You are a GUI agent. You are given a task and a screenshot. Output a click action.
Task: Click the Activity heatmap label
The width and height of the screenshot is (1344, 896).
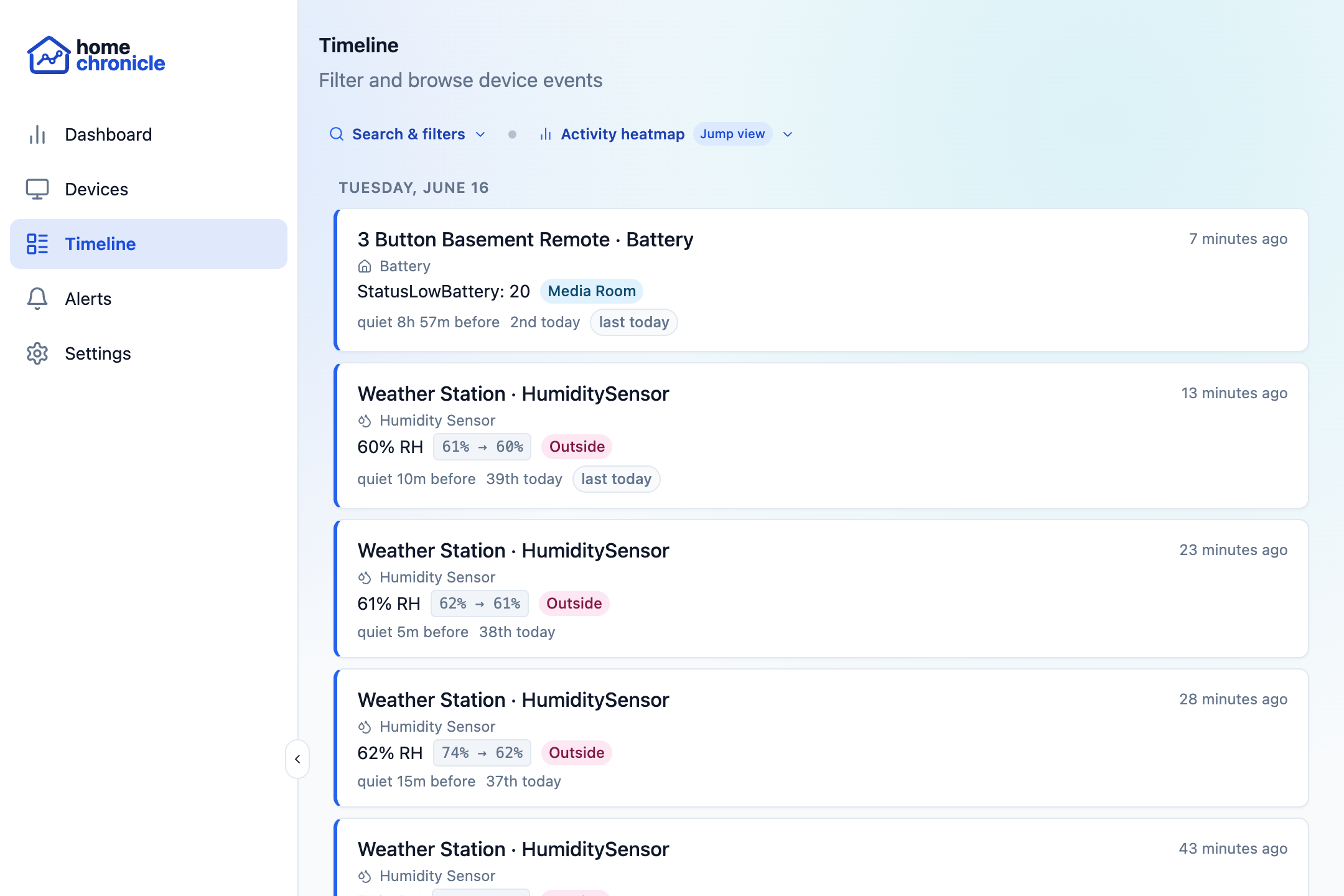(622, 134)
